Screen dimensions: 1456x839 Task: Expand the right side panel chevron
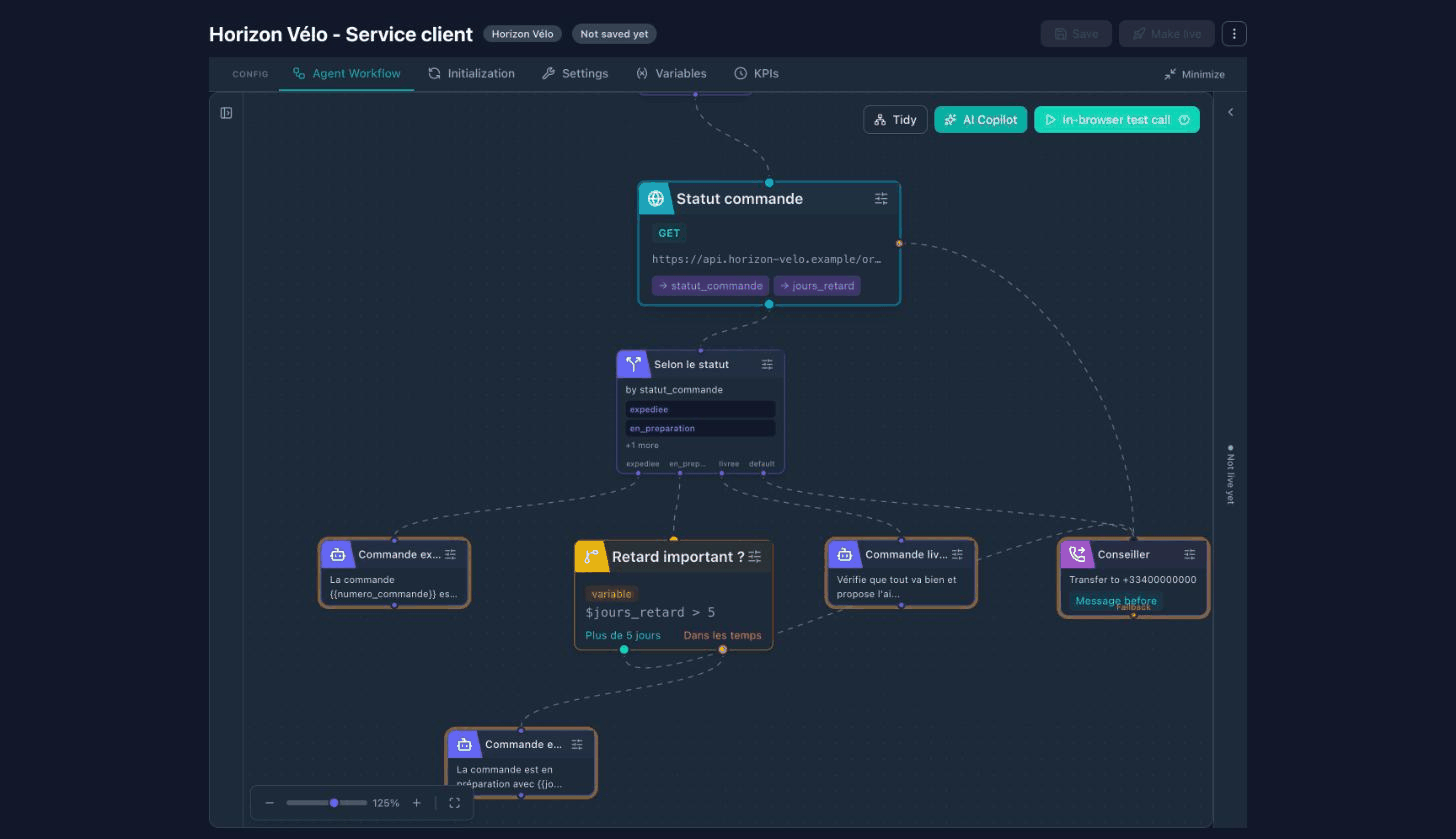click(1231, 112)
